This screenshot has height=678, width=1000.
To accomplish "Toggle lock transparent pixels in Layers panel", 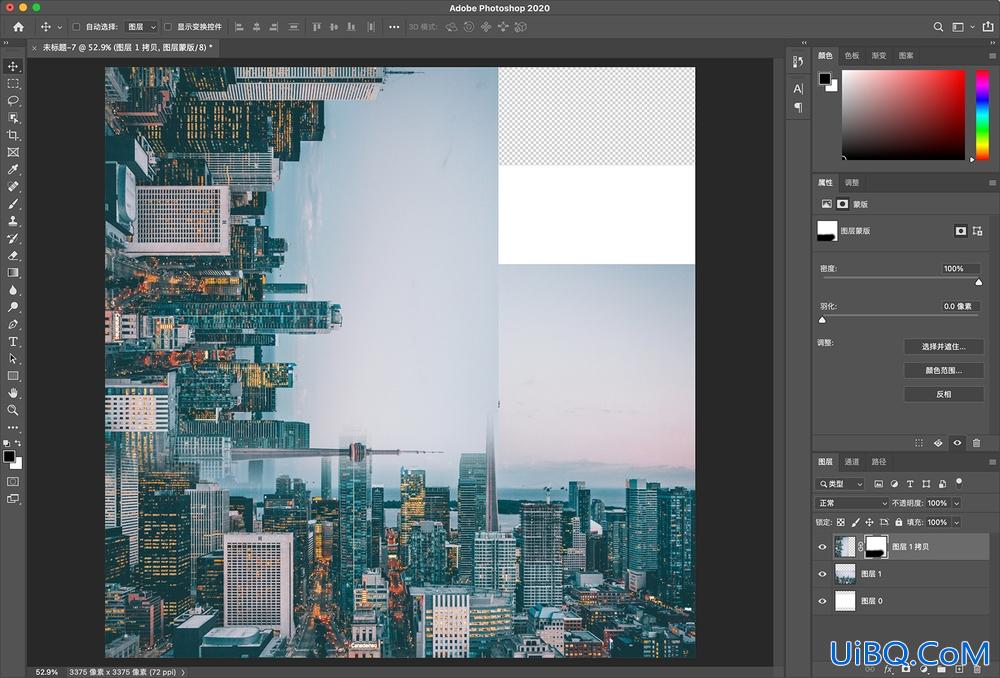I will (841, 522).
